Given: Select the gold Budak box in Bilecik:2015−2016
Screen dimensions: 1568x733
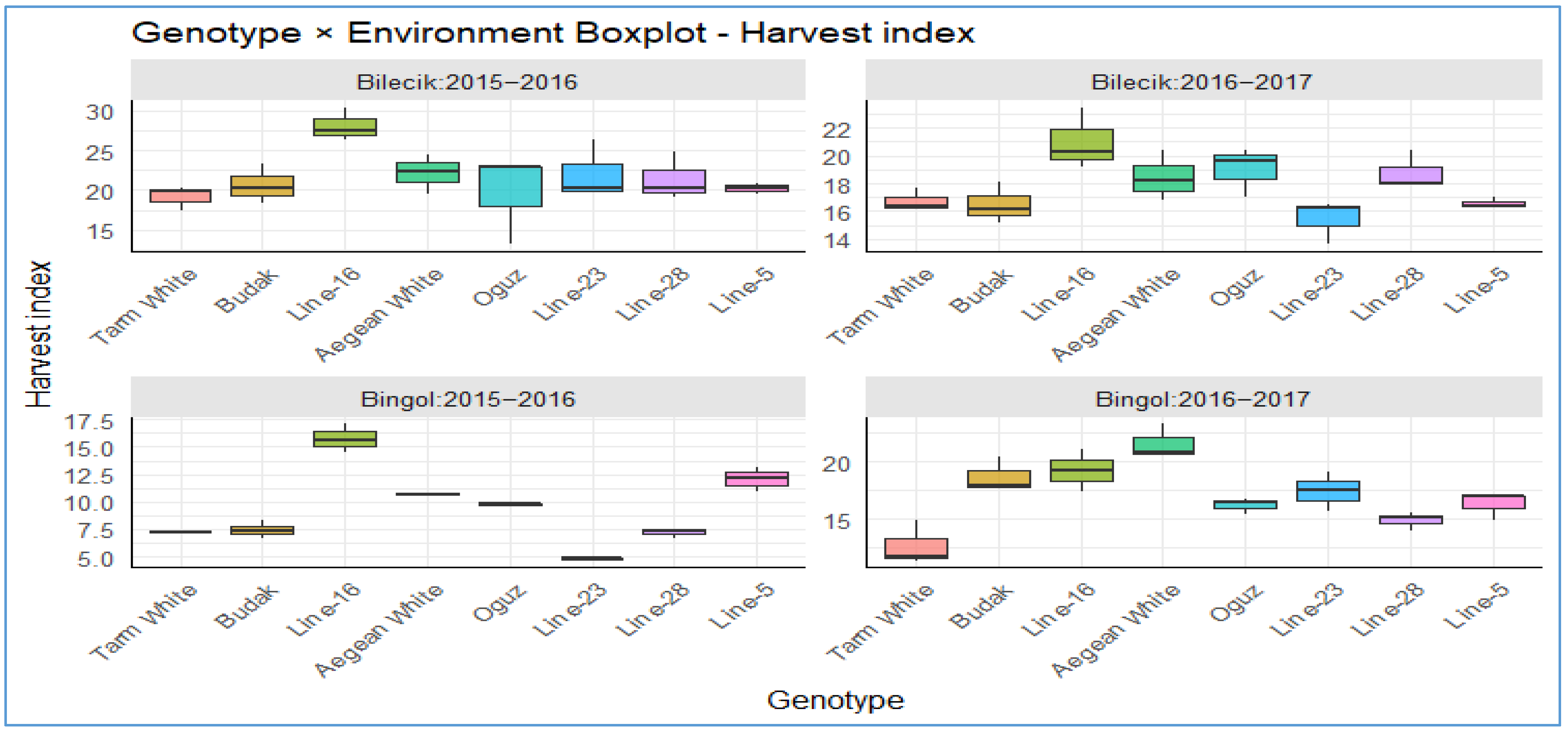Looking at the screenshot, I should (262, 186).
